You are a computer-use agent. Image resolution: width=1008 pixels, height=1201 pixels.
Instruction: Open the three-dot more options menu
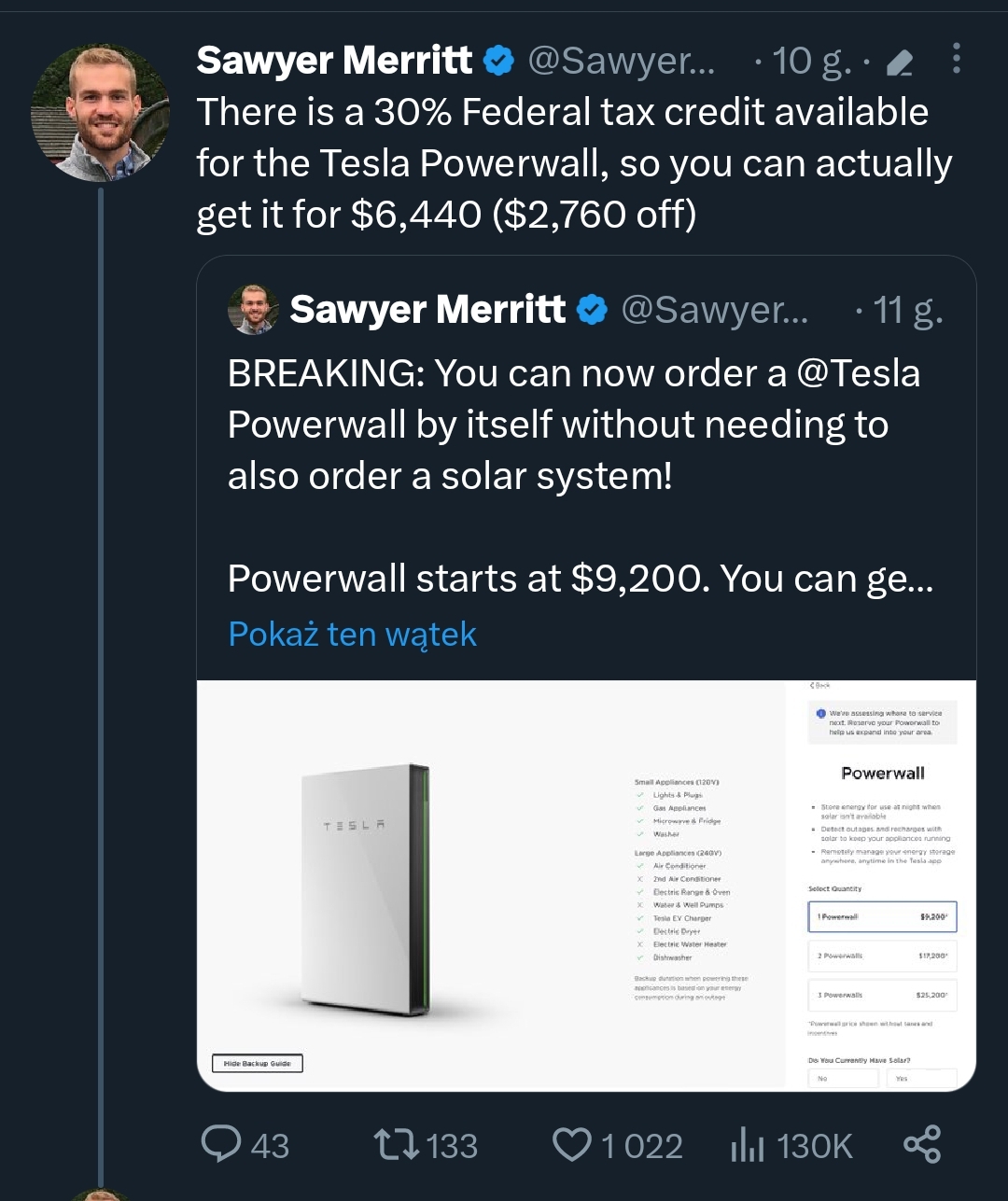pyautogui.click(x=957, y=59)
